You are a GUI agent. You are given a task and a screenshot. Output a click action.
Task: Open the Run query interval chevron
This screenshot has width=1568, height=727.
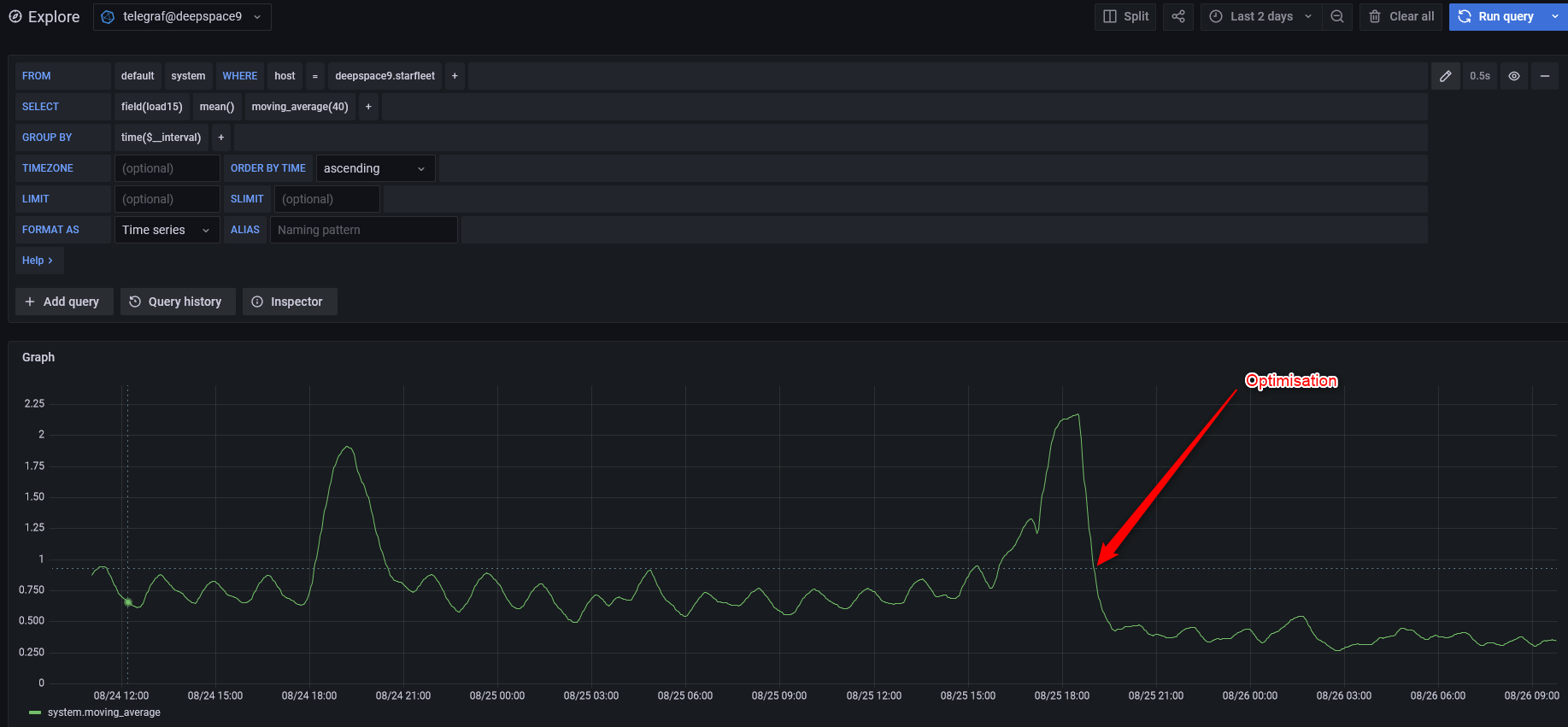click(1554, 16)
